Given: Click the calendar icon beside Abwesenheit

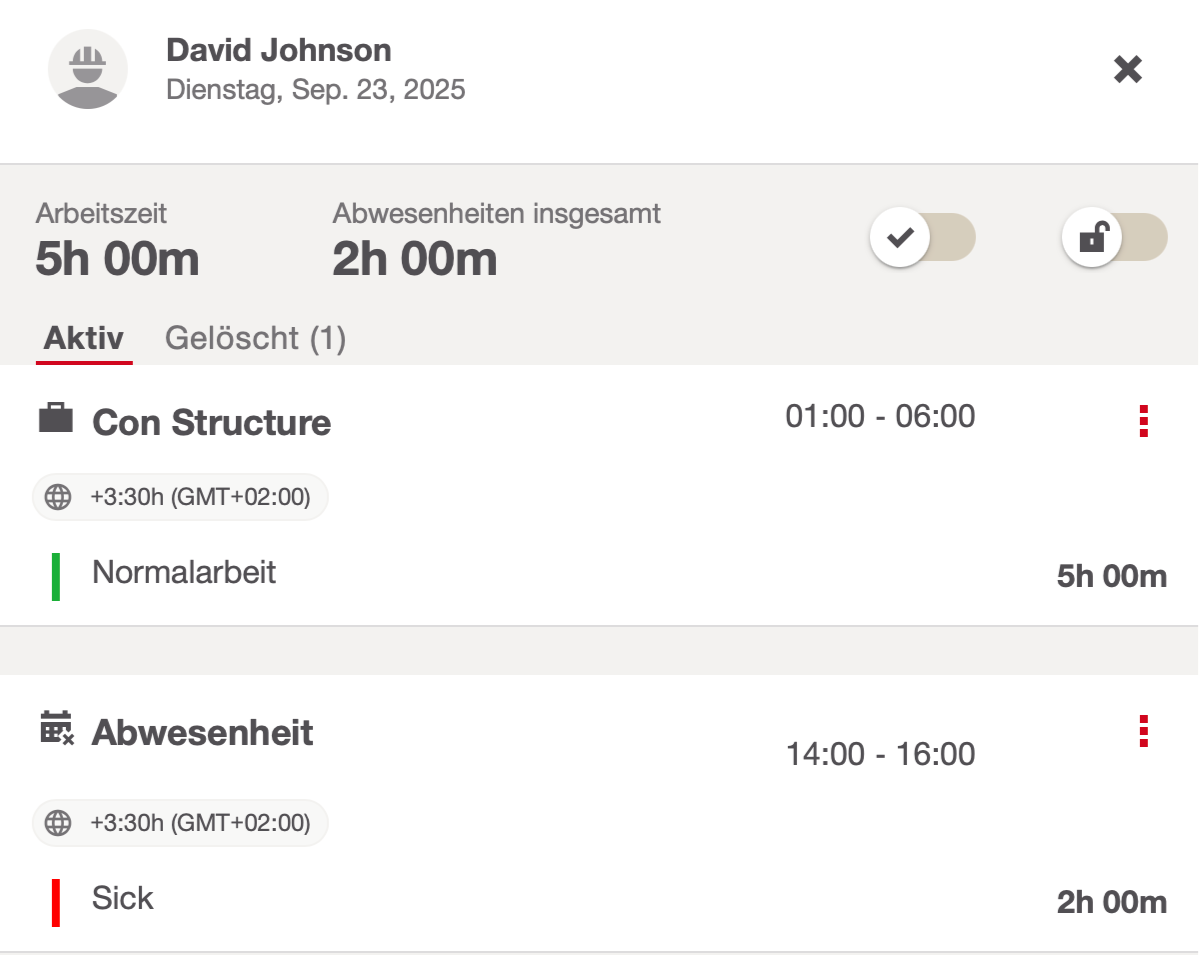Looking at the screenshot, I should click(x=56, y=729).
